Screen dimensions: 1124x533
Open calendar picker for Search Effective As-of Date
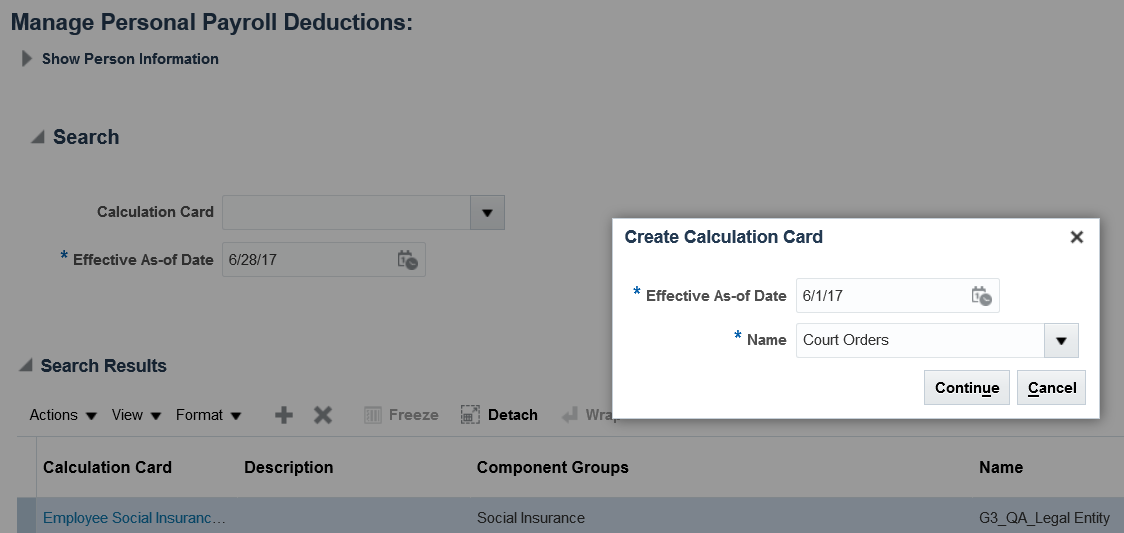tap(407, 260)
